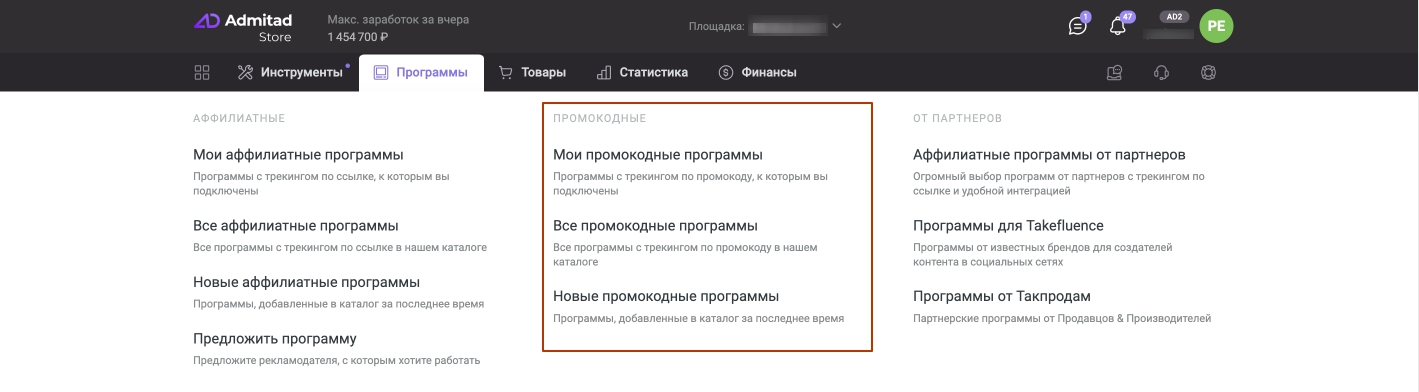Open the Товары menu
Screen dimensions: 1419x392
tap(532, 72)
